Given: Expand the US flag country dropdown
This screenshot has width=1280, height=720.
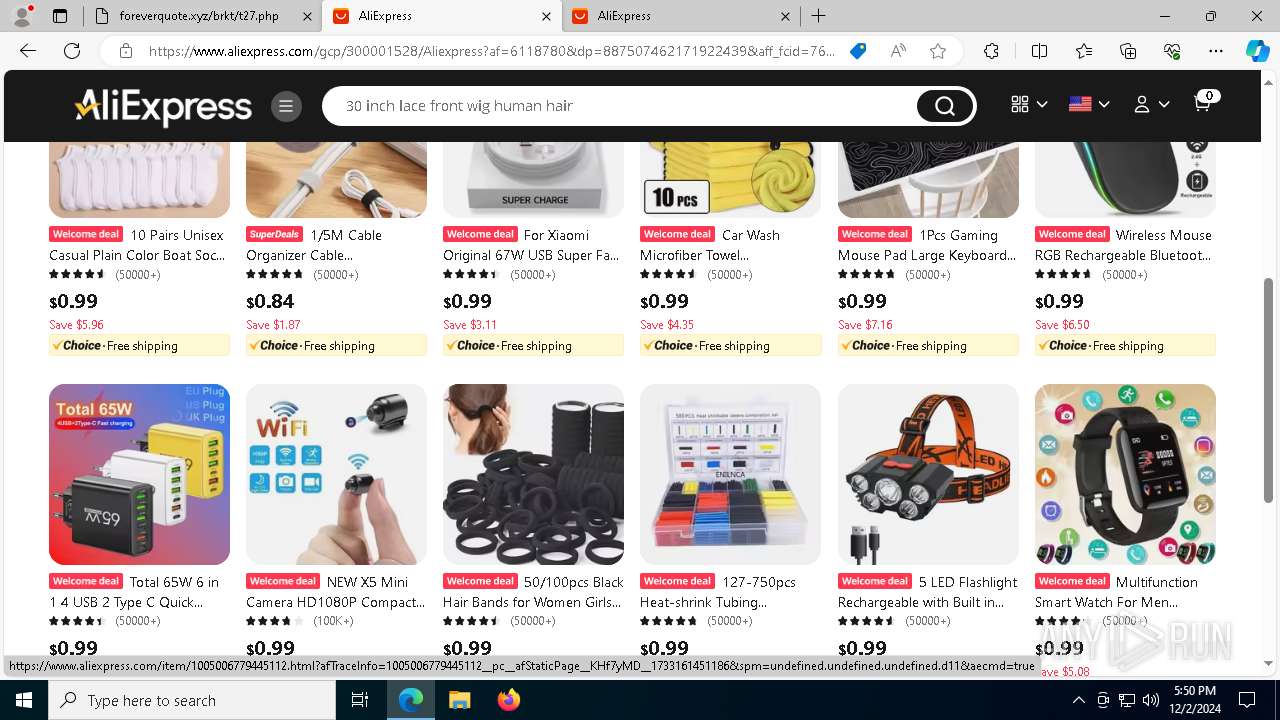Looking at the screenshot, I should 1089,104.
